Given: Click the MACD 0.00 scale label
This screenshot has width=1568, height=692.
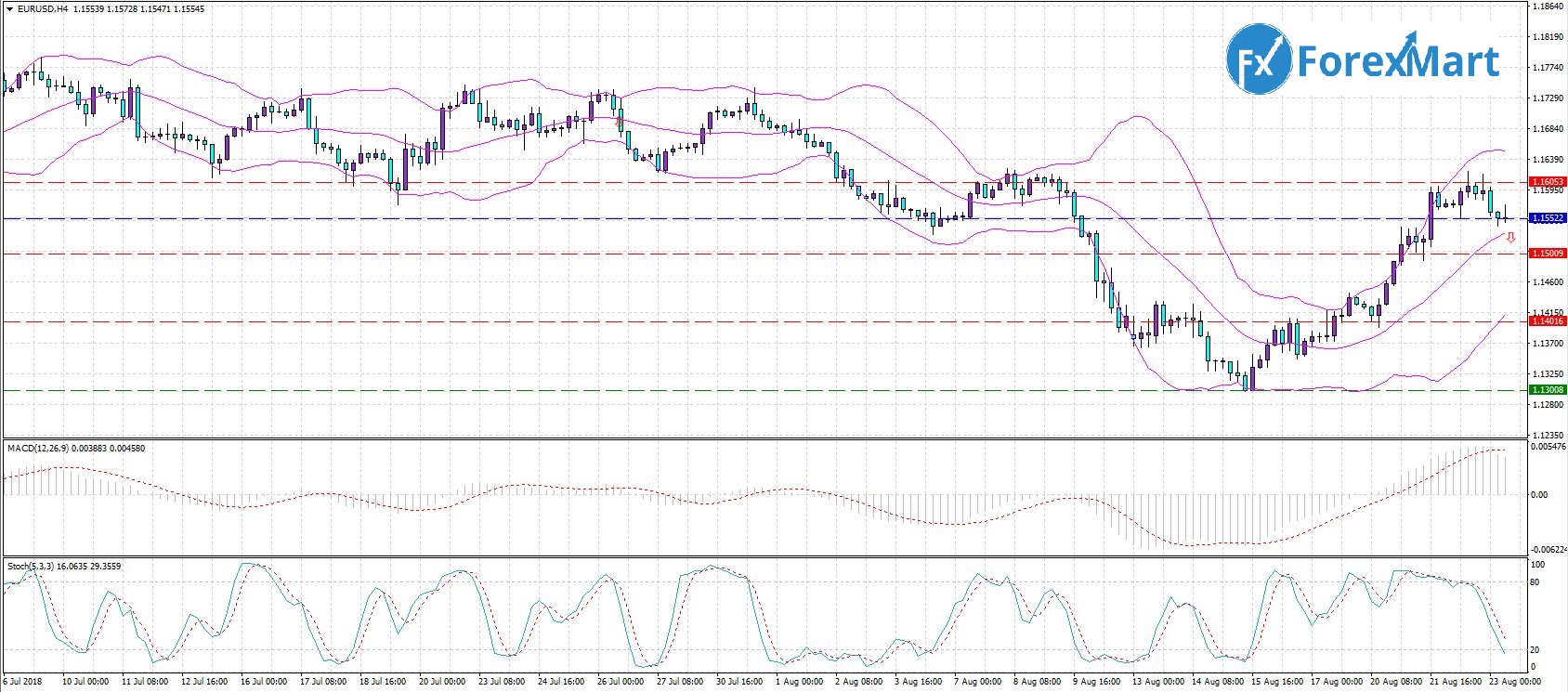Looking at the screenshot, I should (x=1538, y=495).
